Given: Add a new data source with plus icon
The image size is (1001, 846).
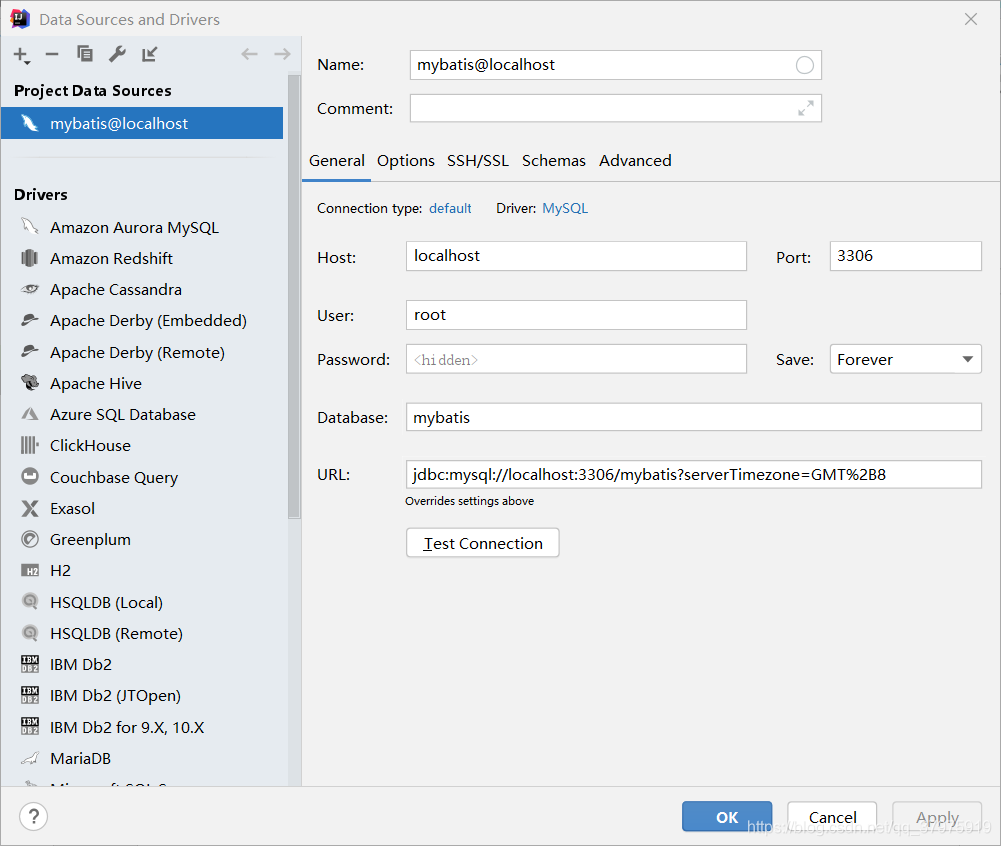Looking at the screenshot, I should 21,55.
